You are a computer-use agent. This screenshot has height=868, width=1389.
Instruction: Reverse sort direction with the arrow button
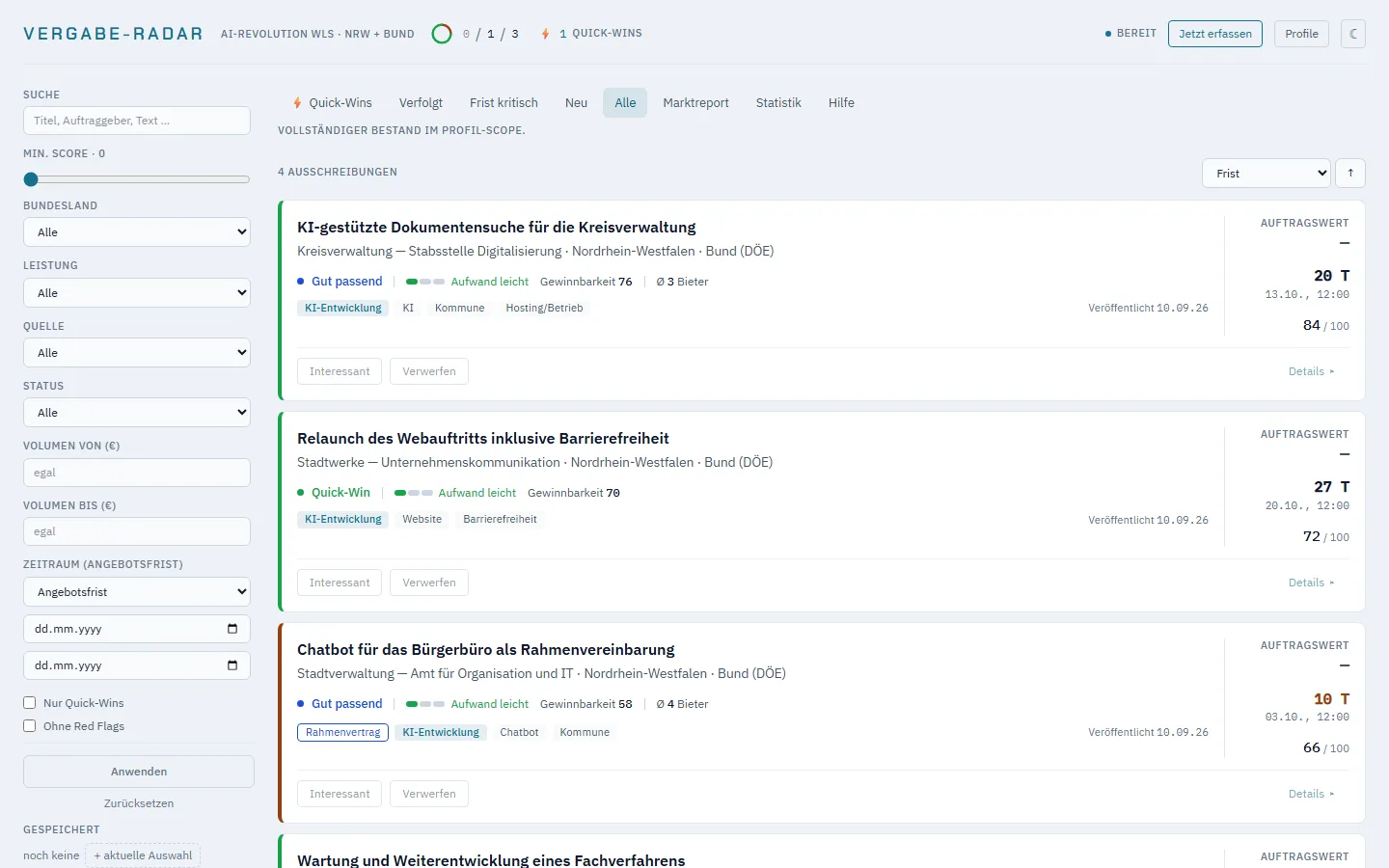1350,173
